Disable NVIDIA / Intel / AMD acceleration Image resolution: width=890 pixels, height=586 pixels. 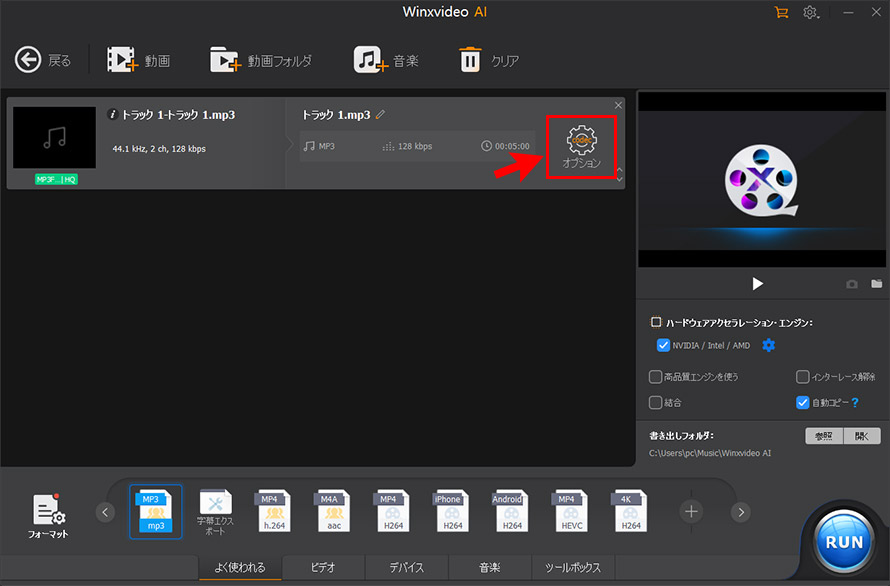point(663,345)
